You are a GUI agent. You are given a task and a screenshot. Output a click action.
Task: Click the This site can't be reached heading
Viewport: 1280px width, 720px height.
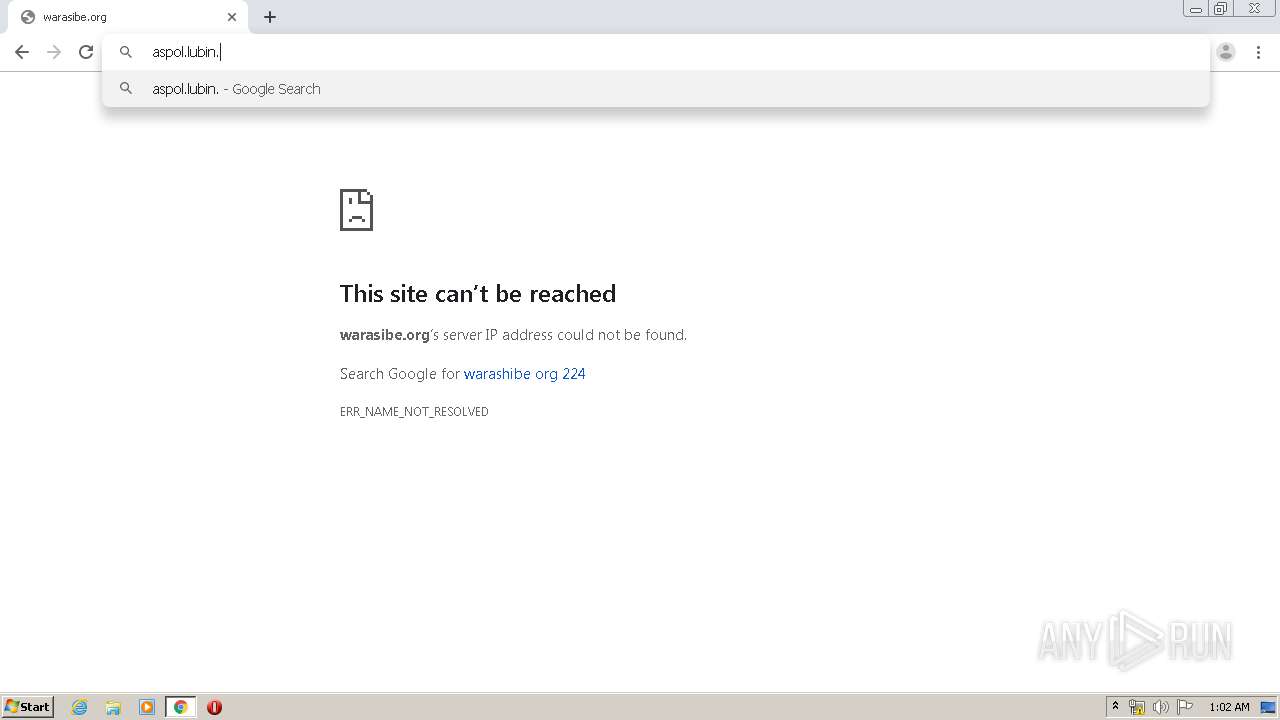(478, 293)
